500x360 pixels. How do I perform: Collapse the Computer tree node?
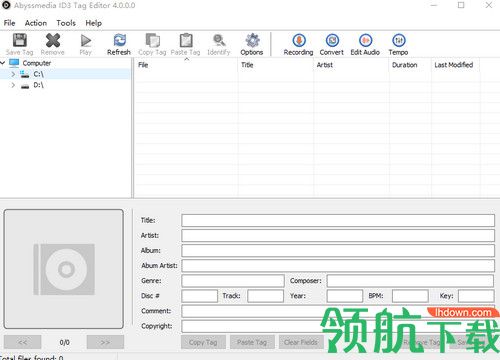[x=3, y=63]
